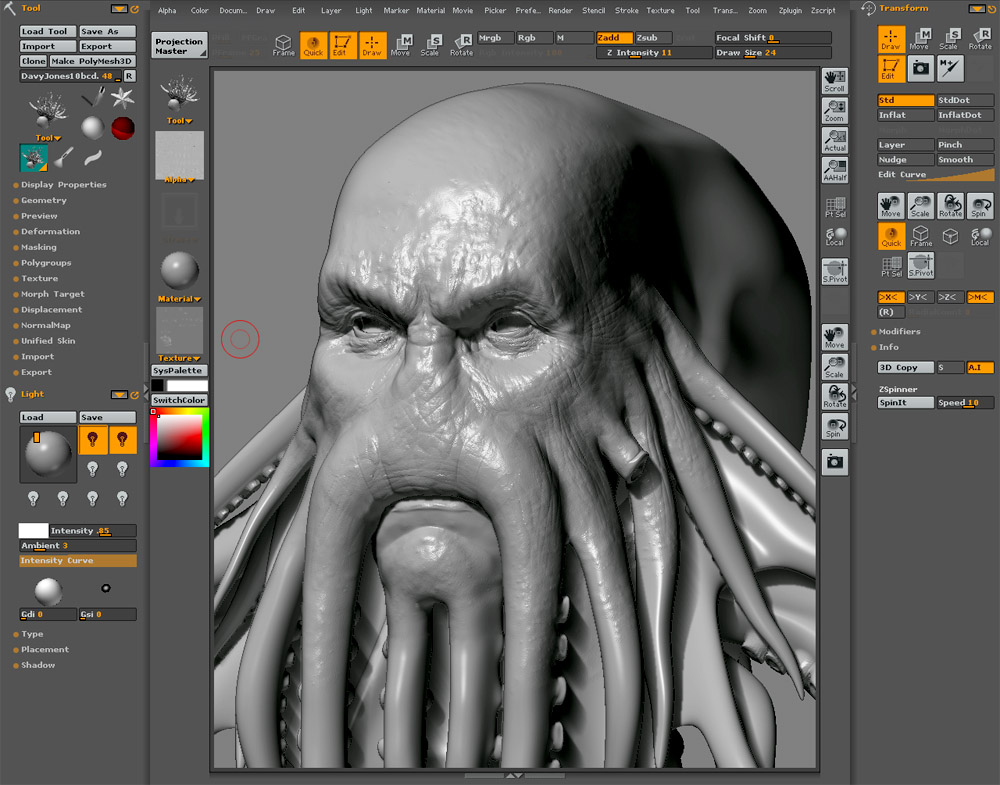Toggle the Mrgb channel button

point(495,38)
